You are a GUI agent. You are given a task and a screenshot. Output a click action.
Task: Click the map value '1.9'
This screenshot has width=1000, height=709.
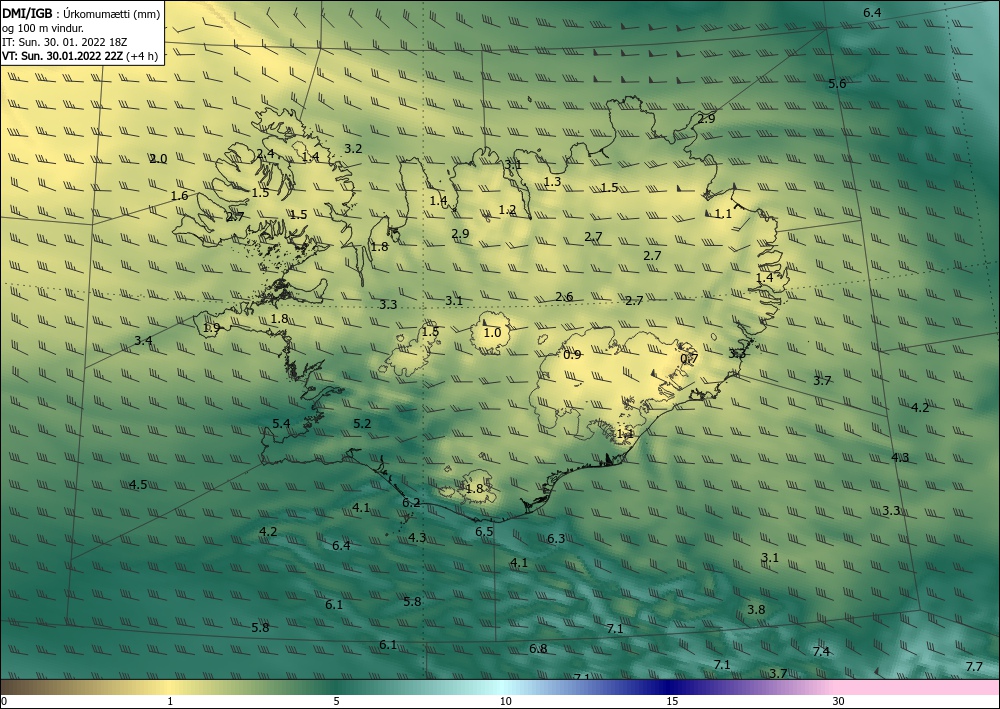(x=211, y=328)
